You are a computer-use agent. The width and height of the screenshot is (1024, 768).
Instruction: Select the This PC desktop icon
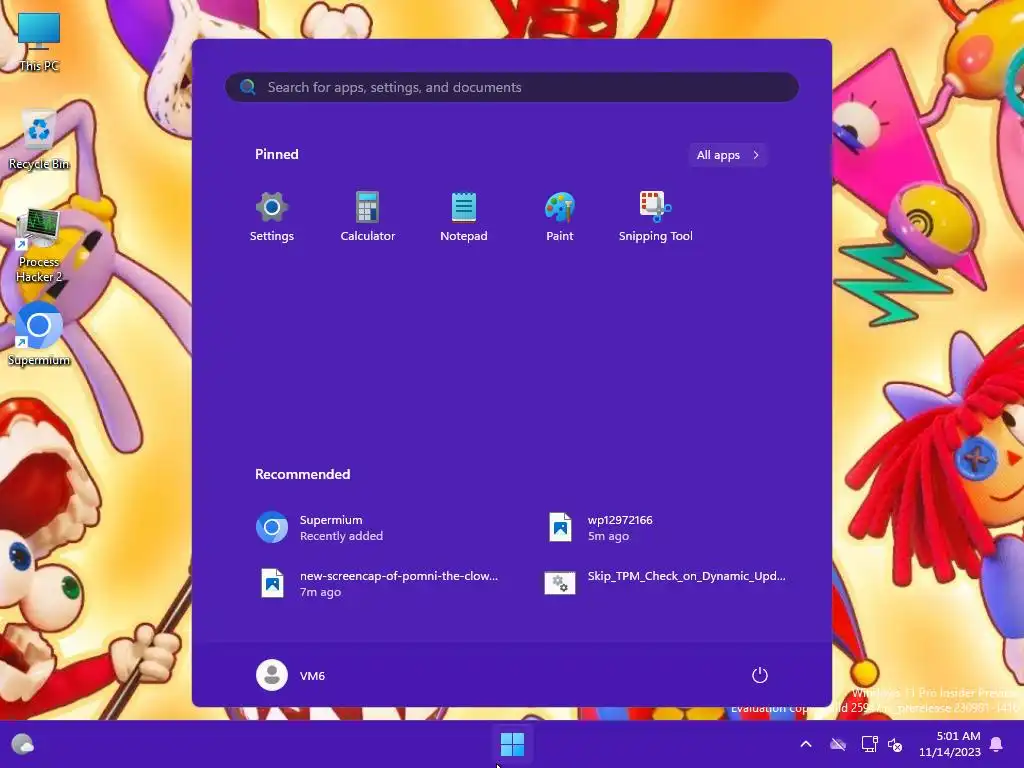[x=39, y=42]
